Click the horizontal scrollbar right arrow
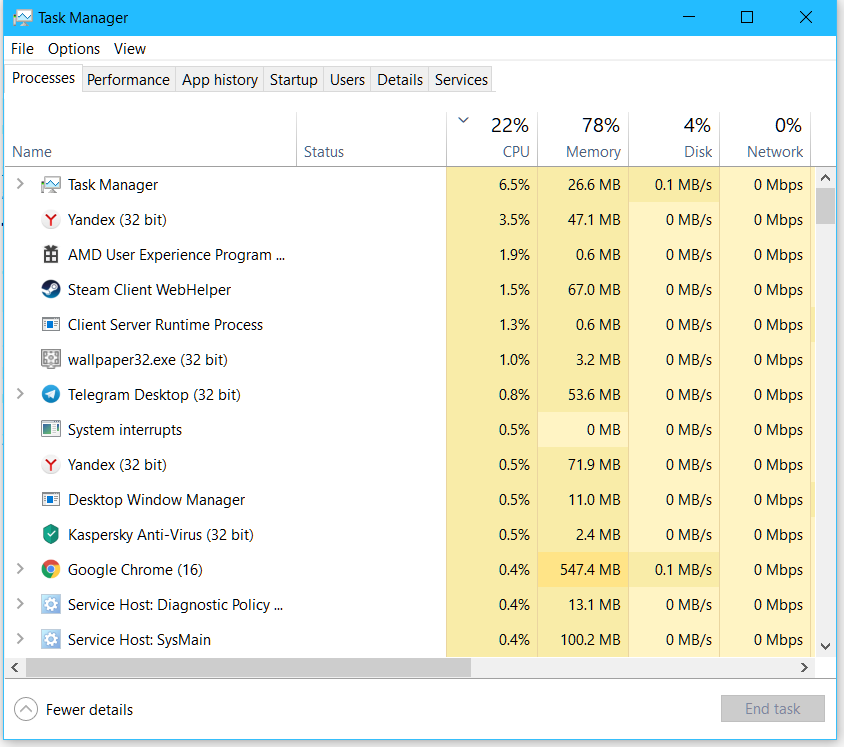The height and width of the screenshot is (747, 844). 804,667
